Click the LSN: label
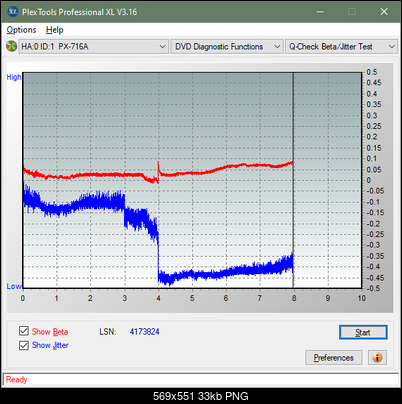402x404 pixels. click(108, 332)
